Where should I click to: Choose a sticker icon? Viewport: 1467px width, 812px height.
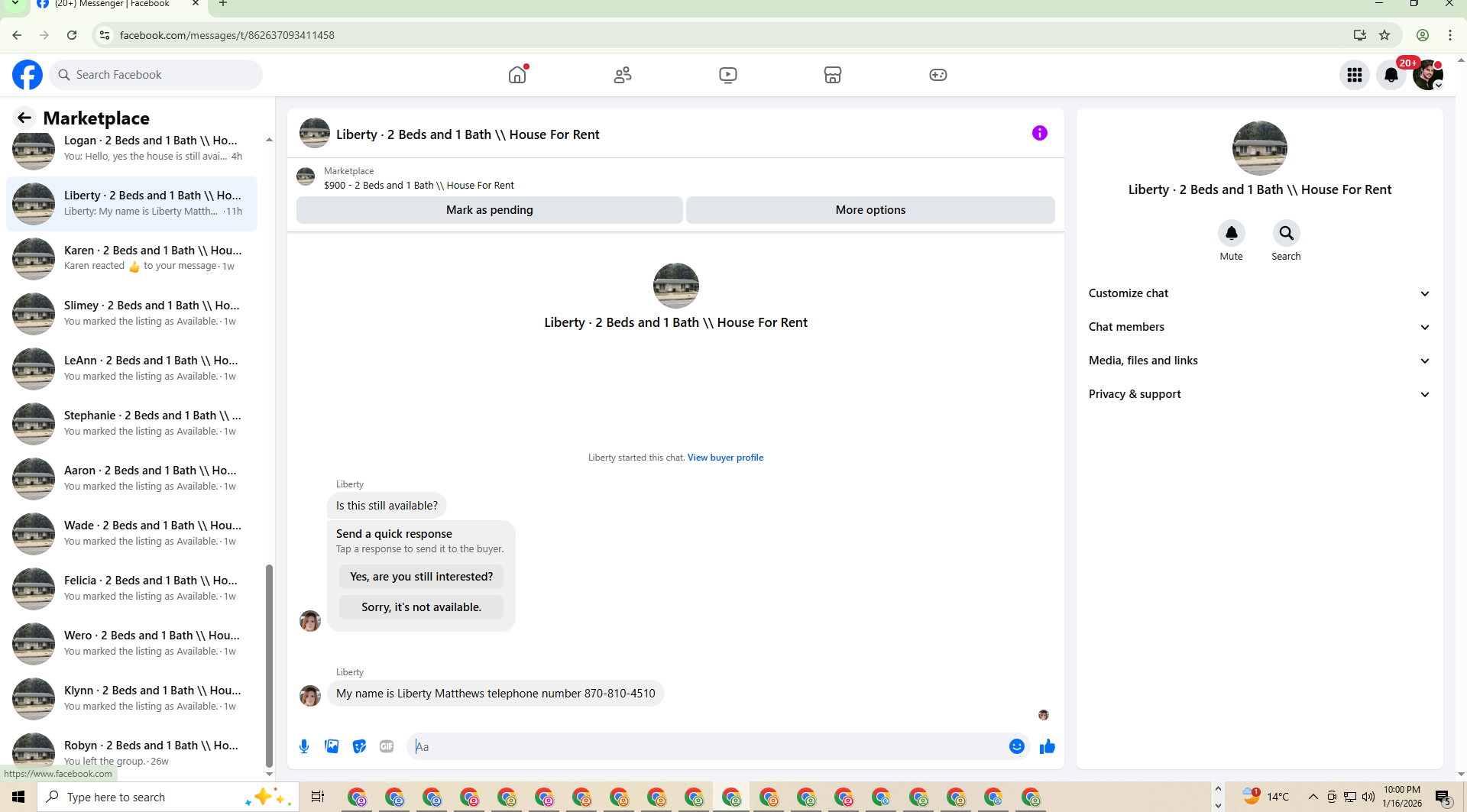(359, 746)
